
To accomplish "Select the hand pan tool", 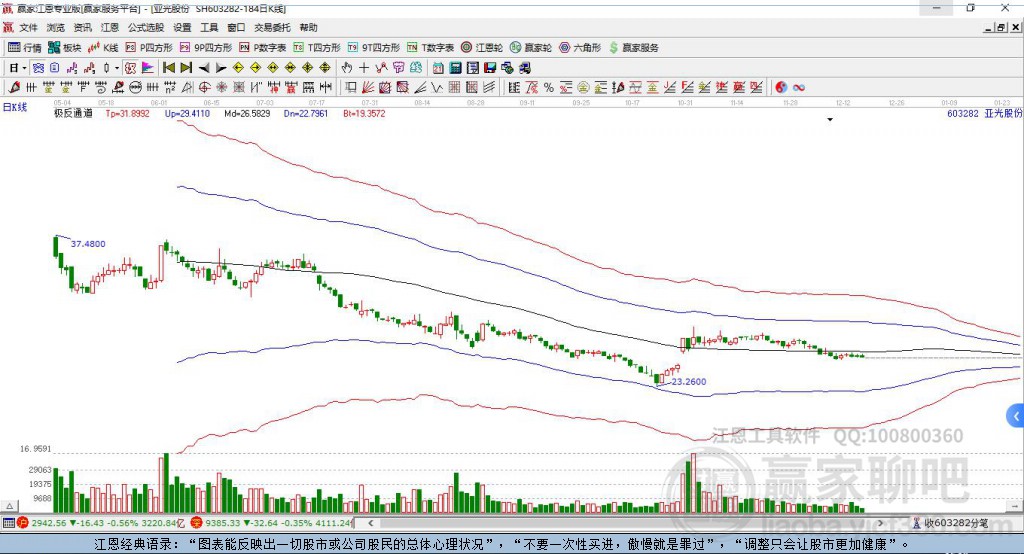I will [x=347, y=68].
